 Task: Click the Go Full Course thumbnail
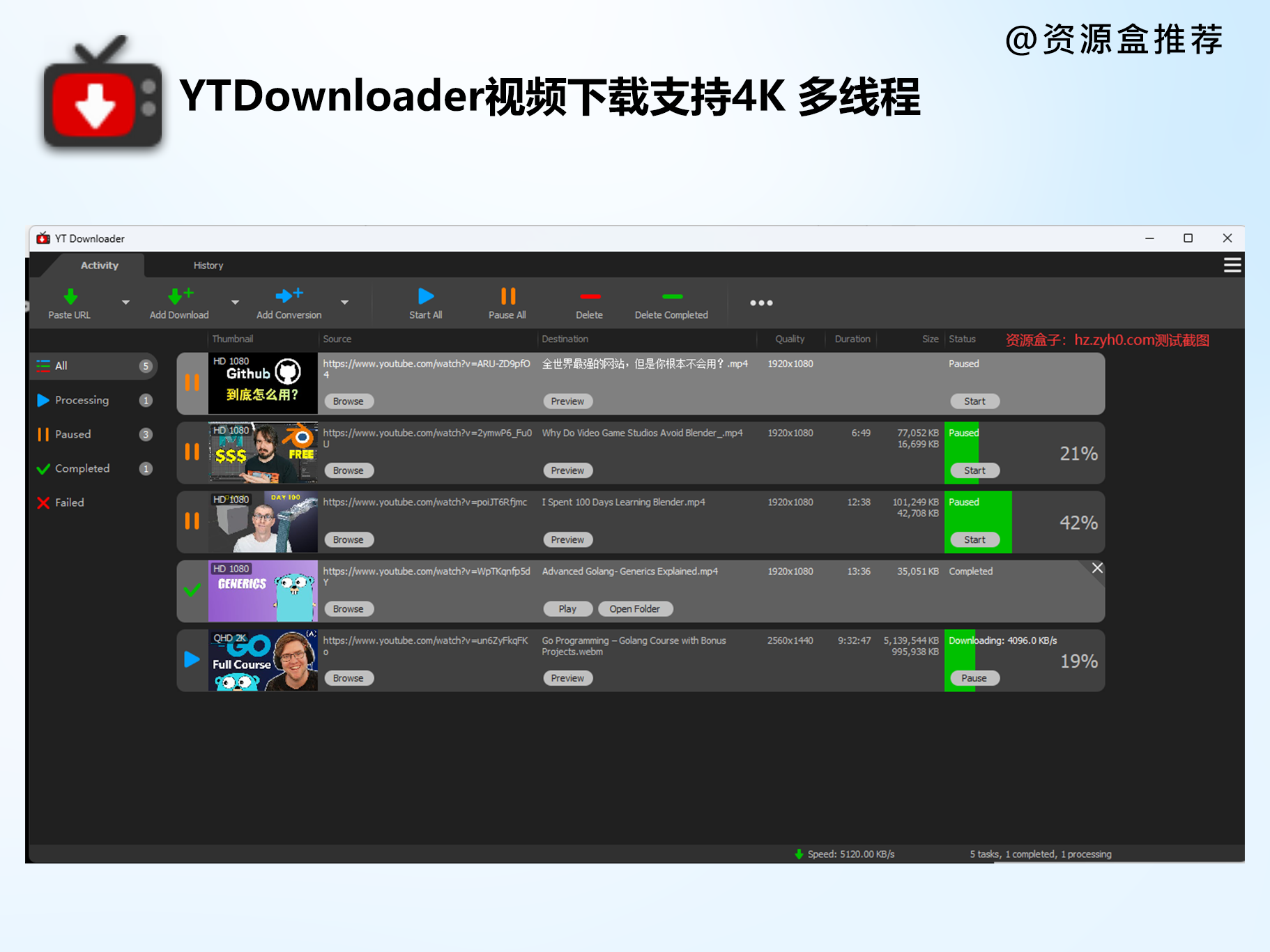pos(263,660)
